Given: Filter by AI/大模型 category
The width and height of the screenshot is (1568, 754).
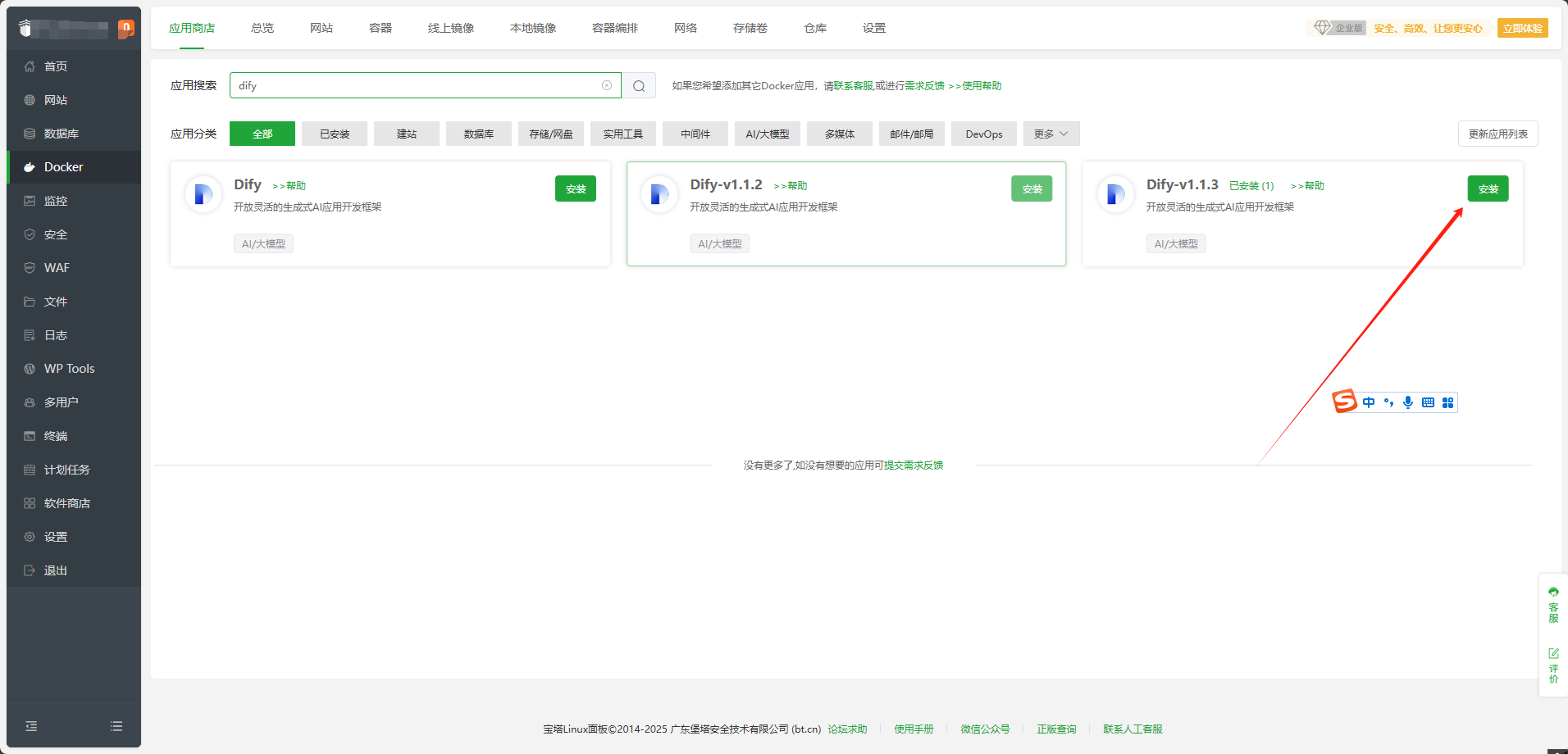Looking at the screenshot, I should pos(768,134).
